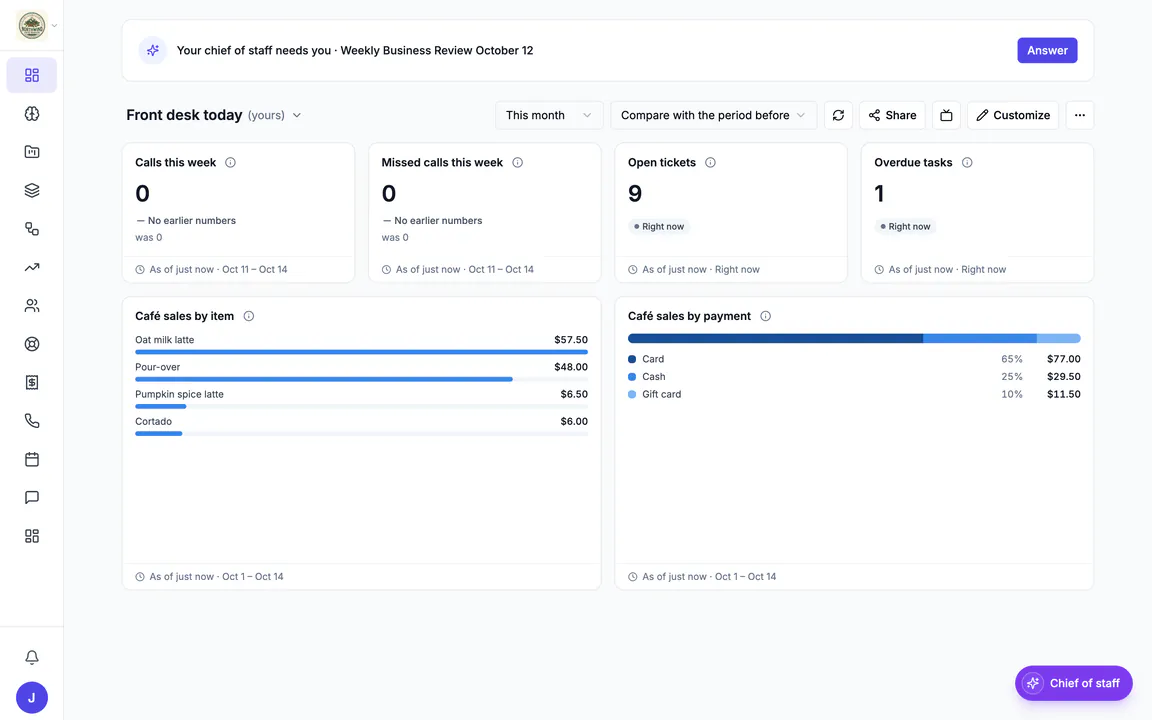The width and height of the screenshot is (1152, 720).
Task: Open the calendar icon in sidebar
Action: [32, 459]
